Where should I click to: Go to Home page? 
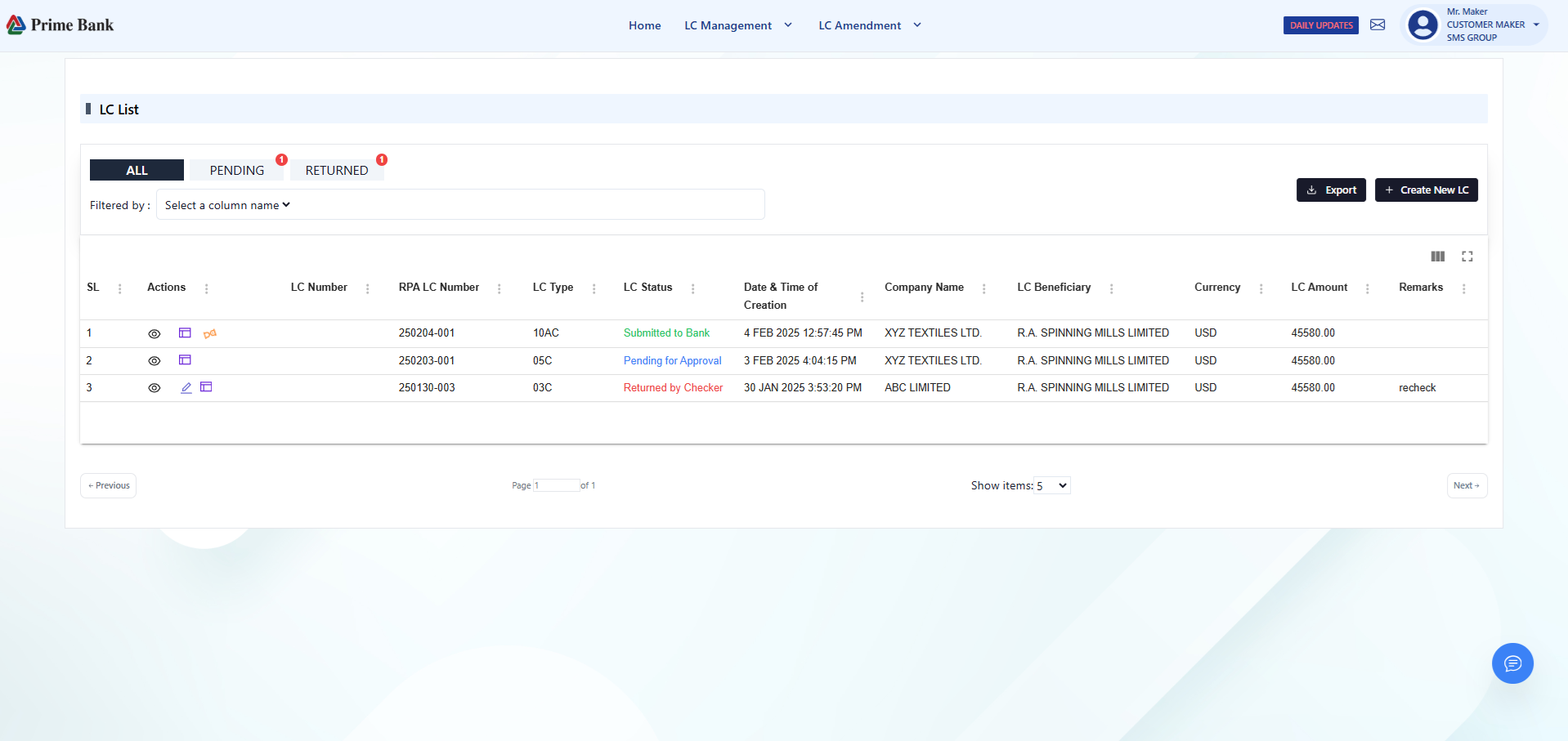click(644, 25)
